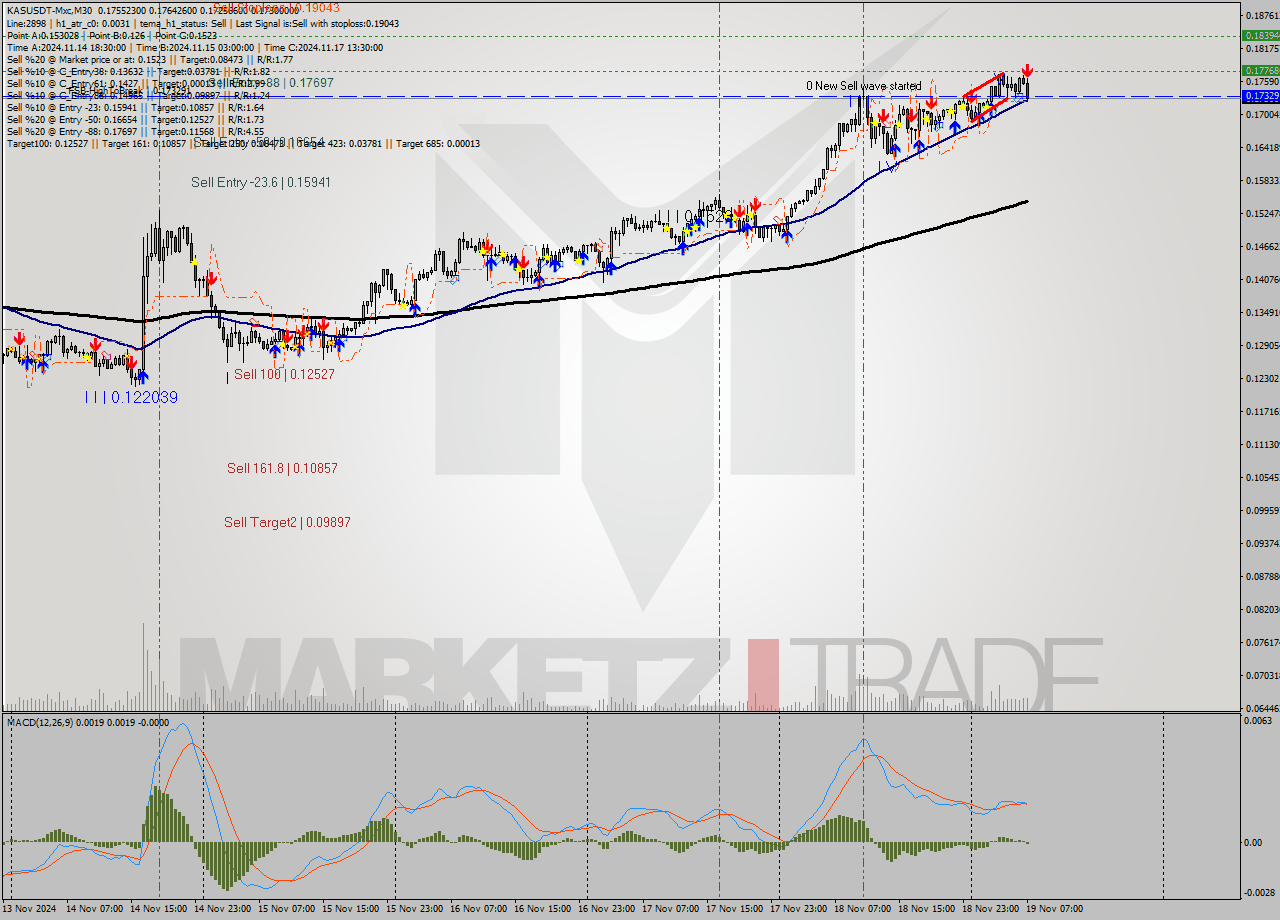Click the 'Sell Stoploss | 0.19043' label

coord(275,7)
